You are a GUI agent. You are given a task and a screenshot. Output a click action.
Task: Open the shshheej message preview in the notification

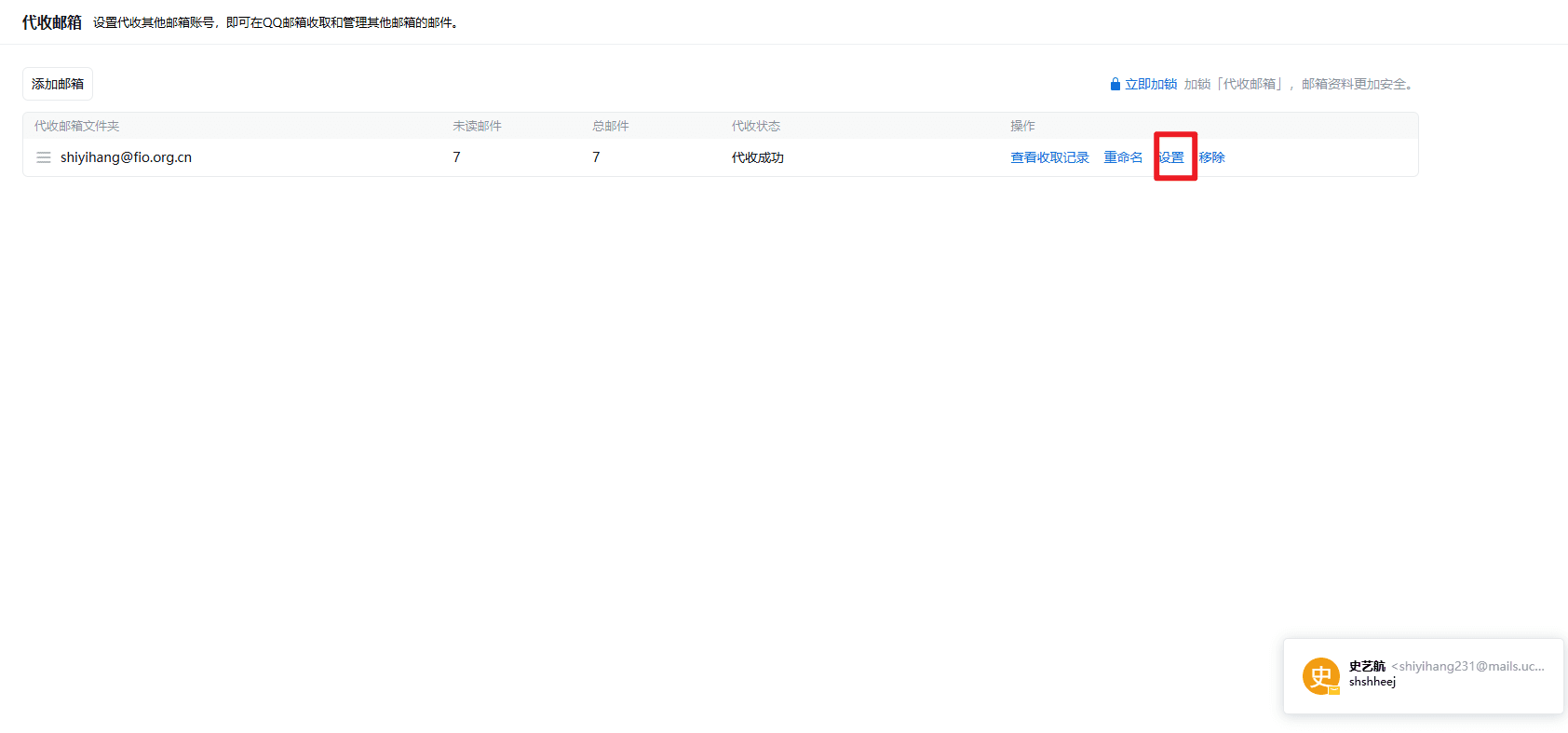click(1372, 682)
